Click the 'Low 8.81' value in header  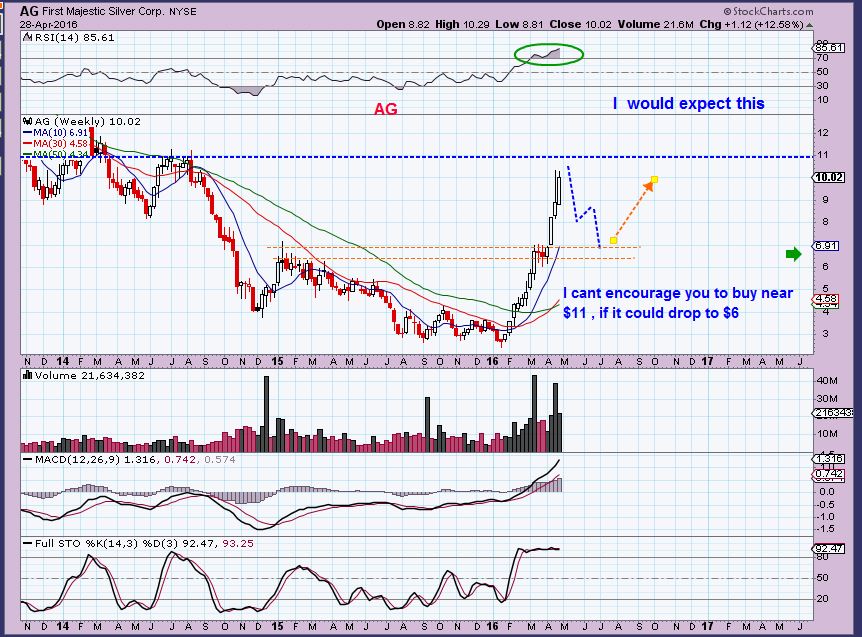point(519,24)
